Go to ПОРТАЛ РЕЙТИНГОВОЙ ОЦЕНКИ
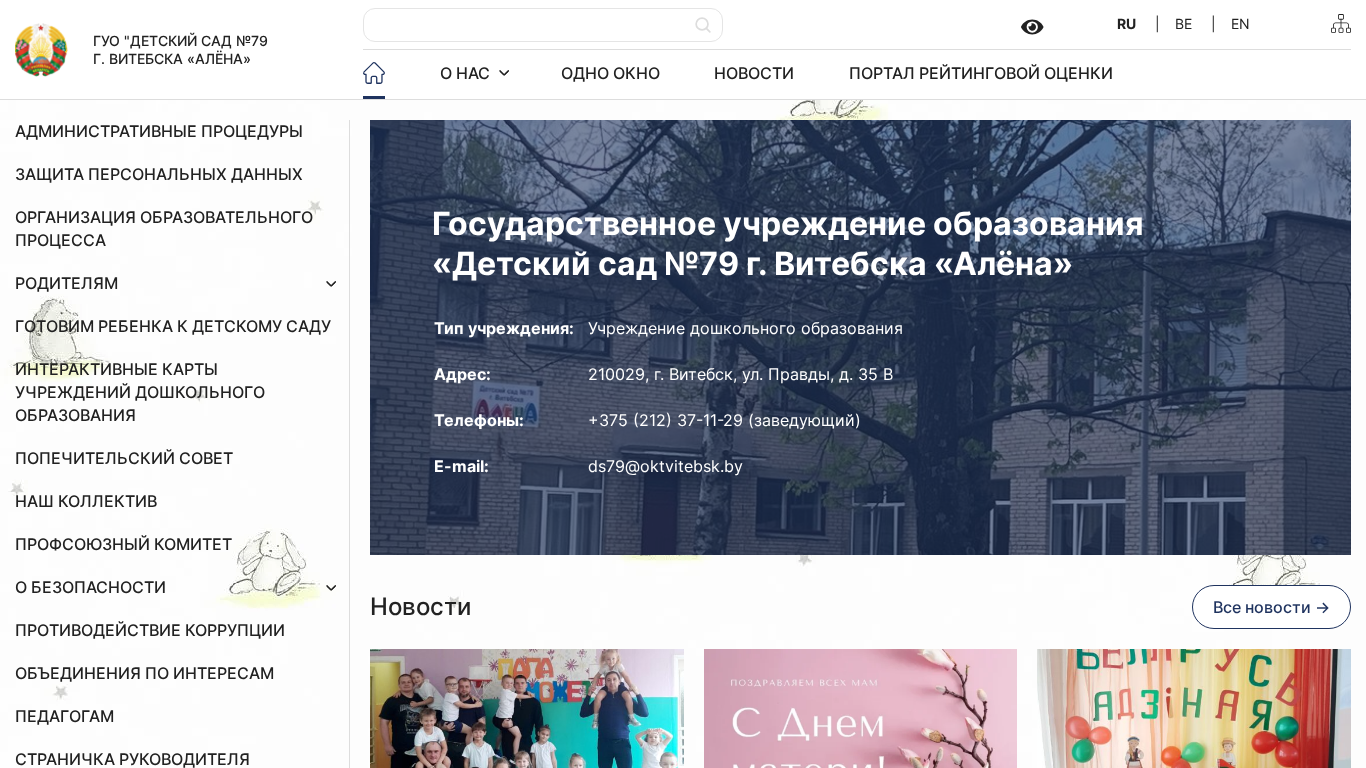The image size is (1366, 768). point(980,73)
